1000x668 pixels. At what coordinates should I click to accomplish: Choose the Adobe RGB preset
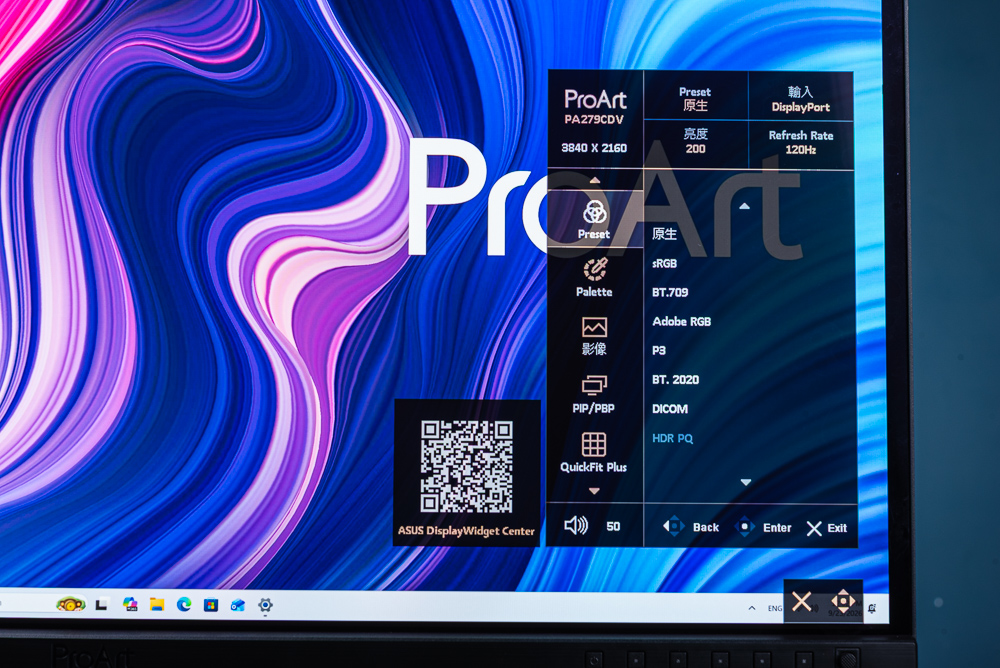tap(682, 322)
